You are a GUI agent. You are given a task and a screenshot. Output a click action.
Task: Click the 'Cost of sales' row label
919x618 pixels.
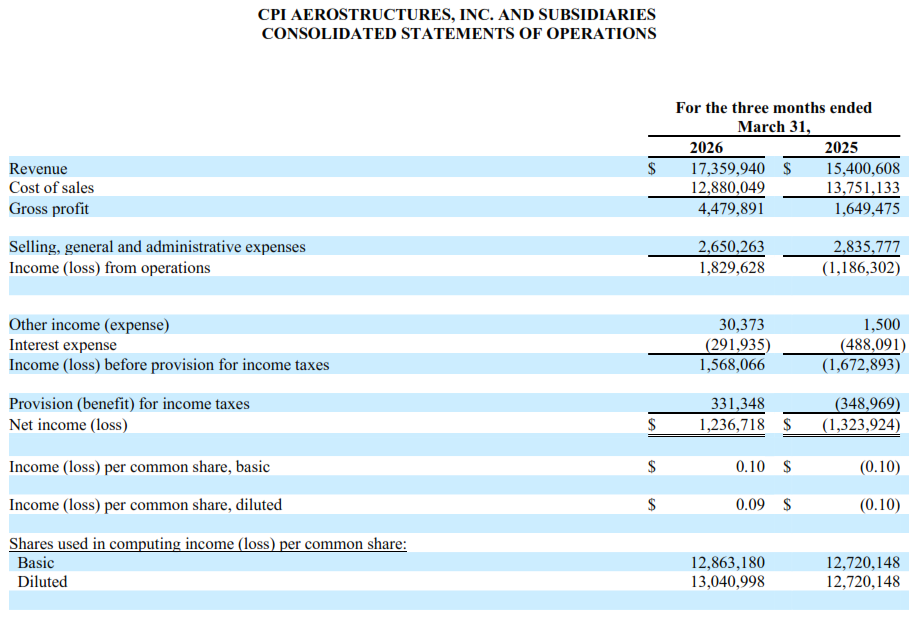(x=52, y=188)
